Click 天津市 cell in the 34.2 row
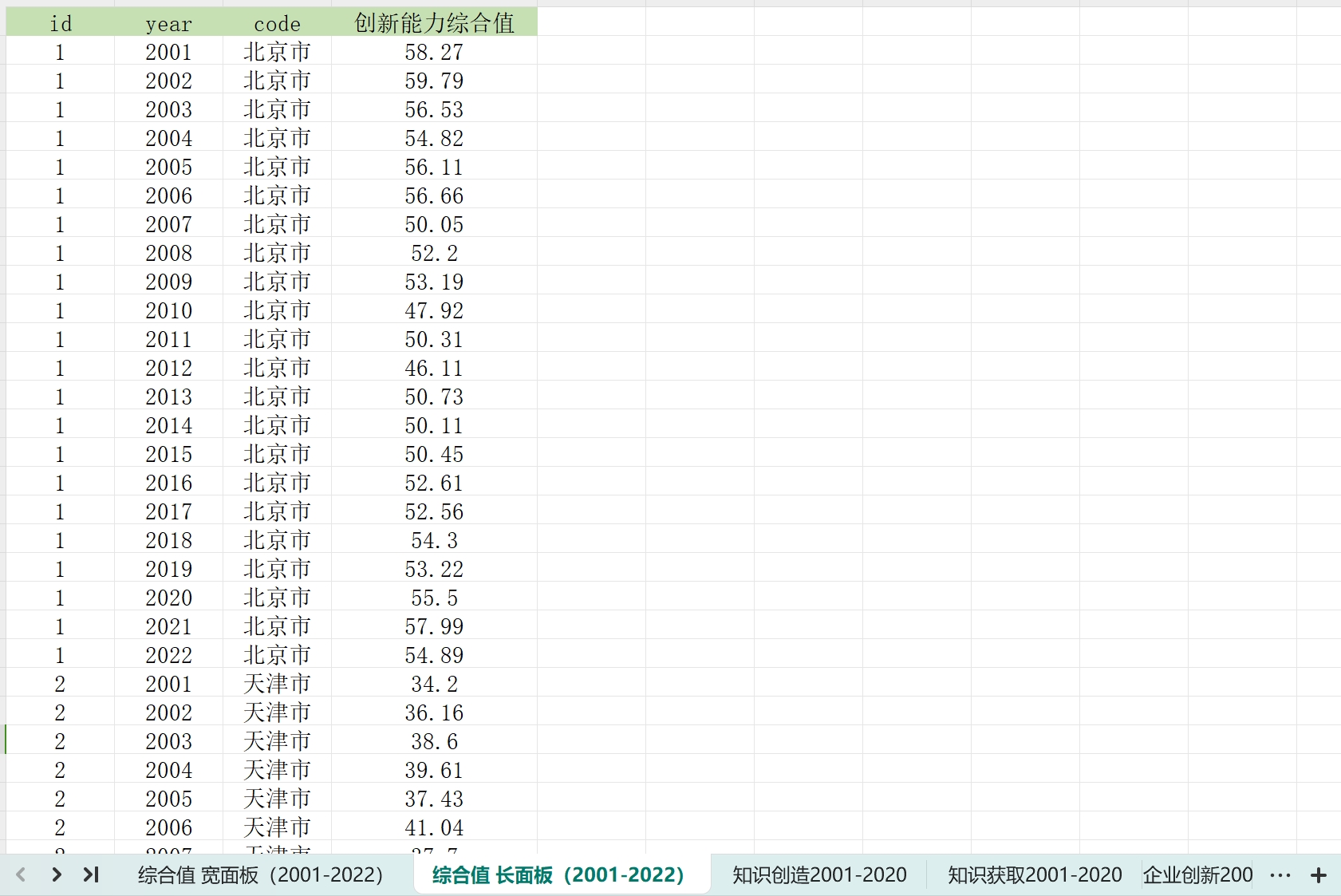This screenshot has width=1341, height=896. [x=278, y=684]
